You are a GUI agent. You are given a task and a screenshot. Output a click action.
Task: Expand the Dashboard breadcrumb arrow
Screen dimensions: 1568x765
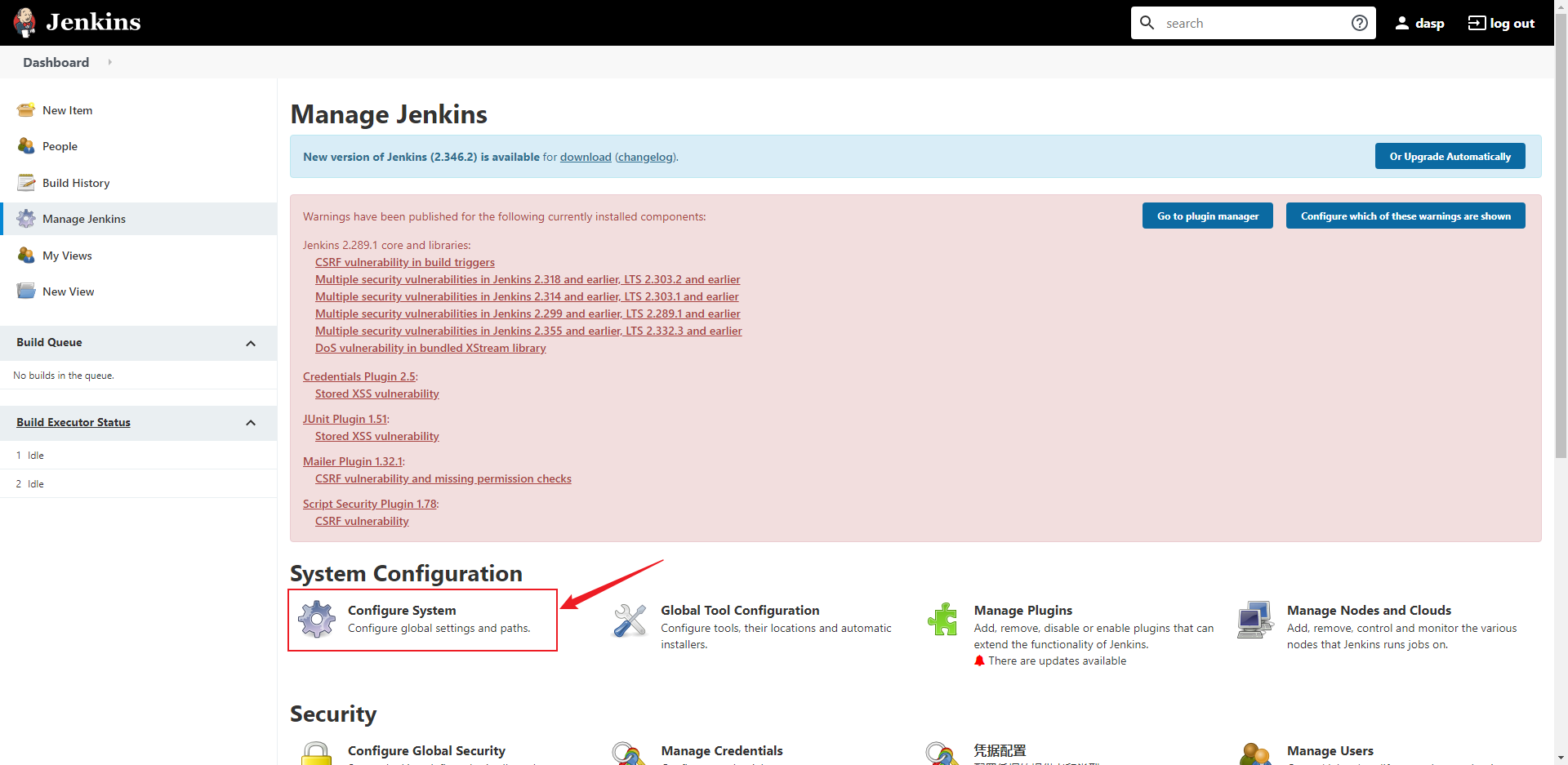pyautogui.click(x=109, y=62)
